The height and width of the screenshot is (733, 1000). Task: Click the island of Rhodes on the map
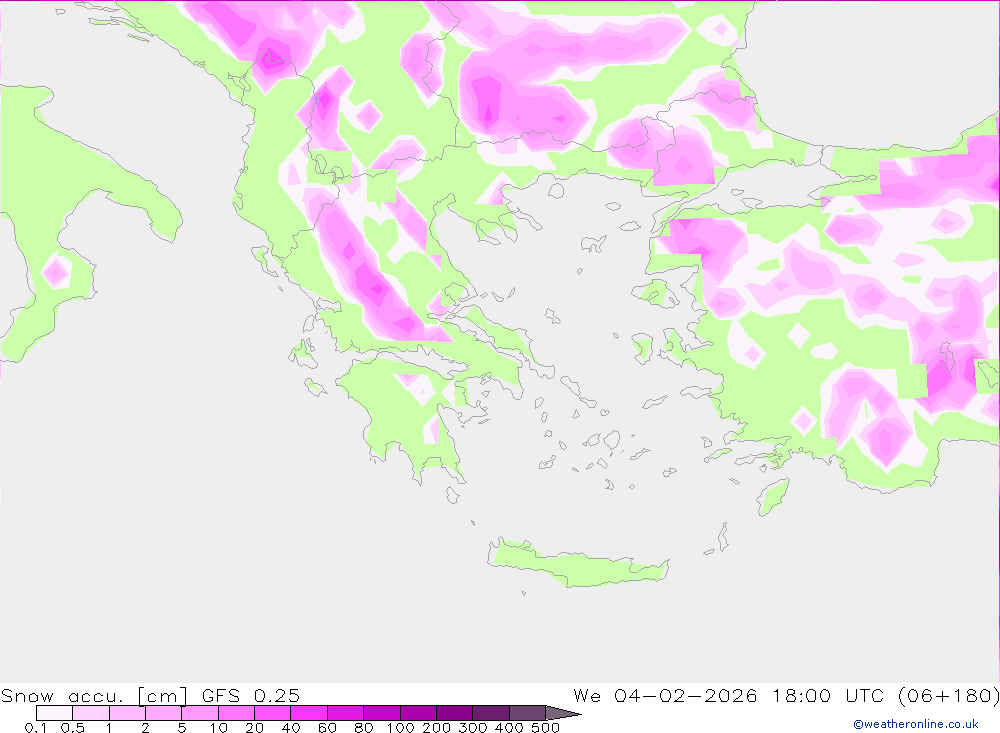pos(773,498)
